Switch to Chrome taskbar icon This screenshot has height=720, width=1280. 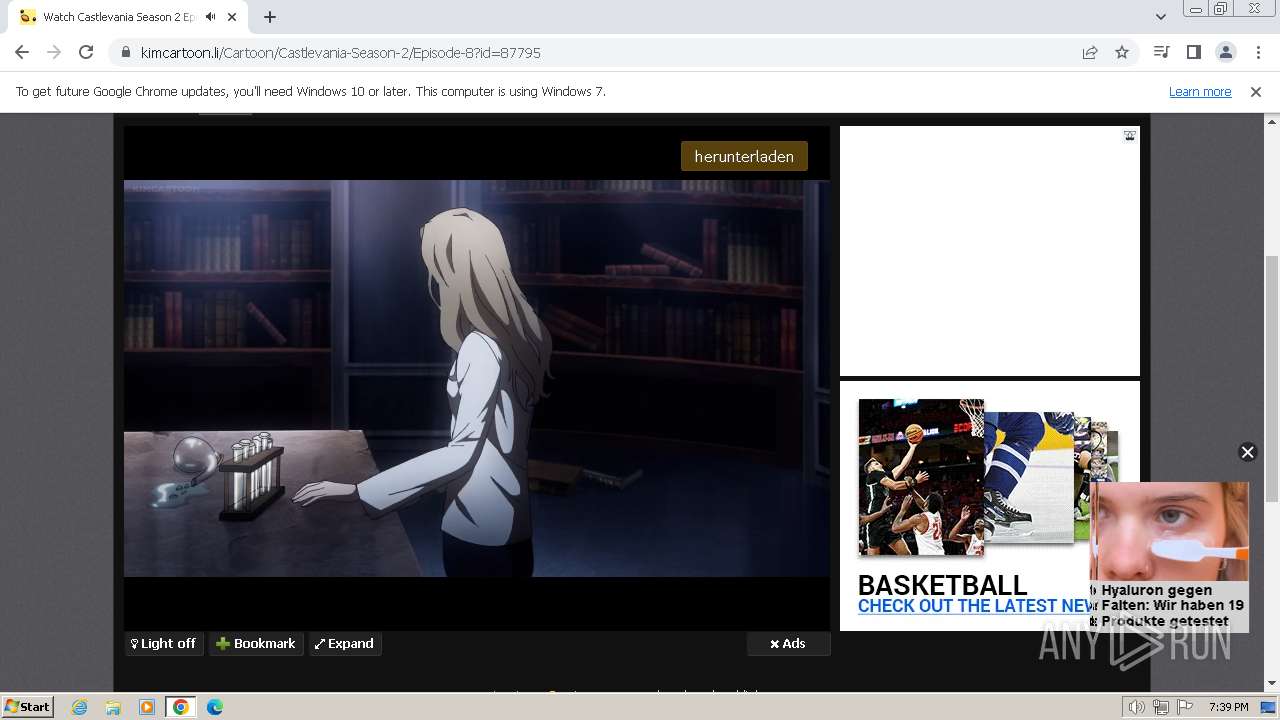(181, 707)
